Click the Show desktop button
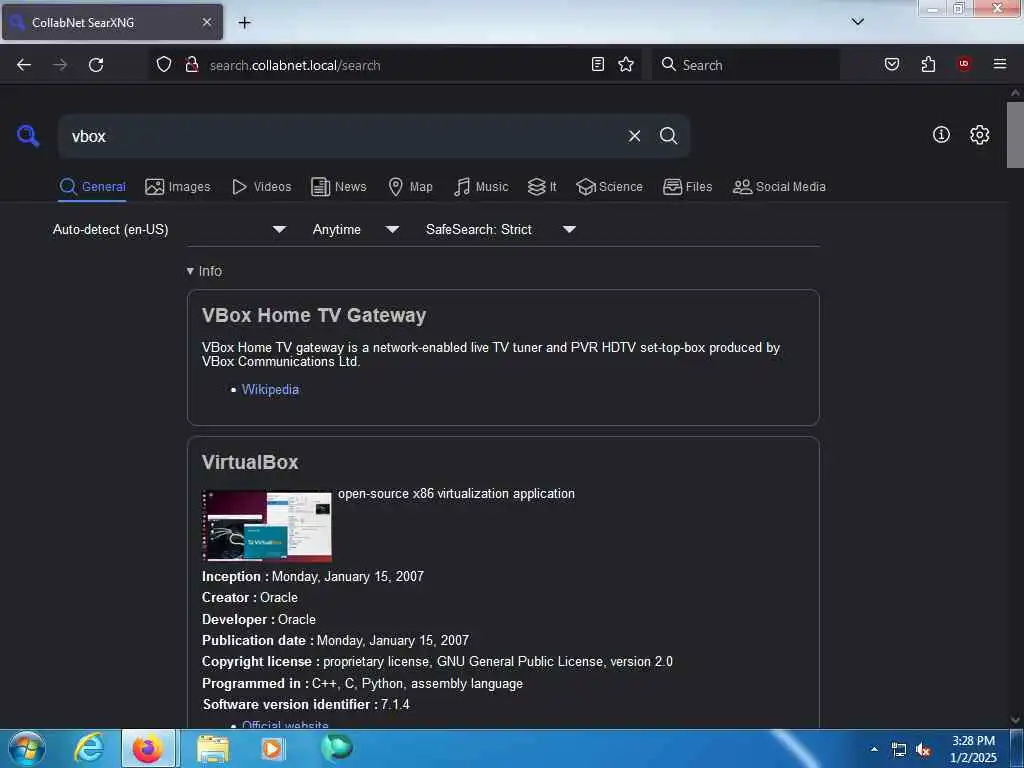Viewport: 1024px width, 768px height. coord(1017,748)
